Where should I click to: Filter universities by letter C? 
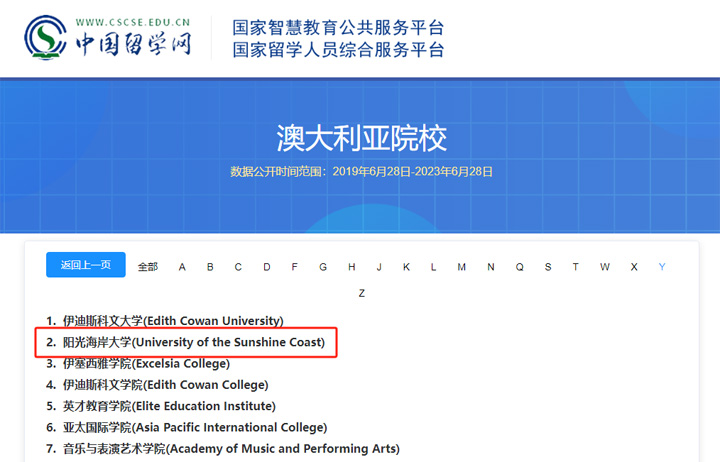238,267
